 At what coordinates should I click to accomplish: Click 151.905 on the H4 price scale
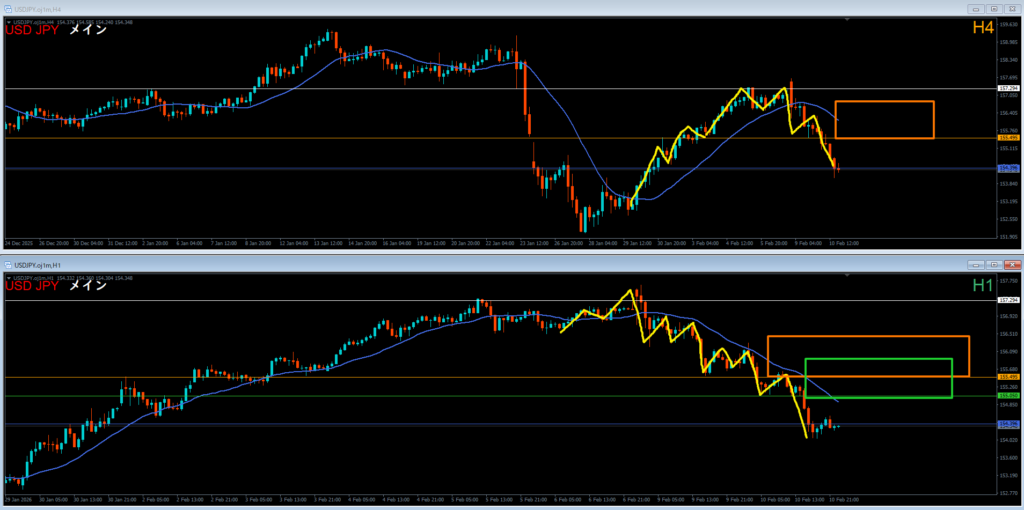tap(1008, 236)
